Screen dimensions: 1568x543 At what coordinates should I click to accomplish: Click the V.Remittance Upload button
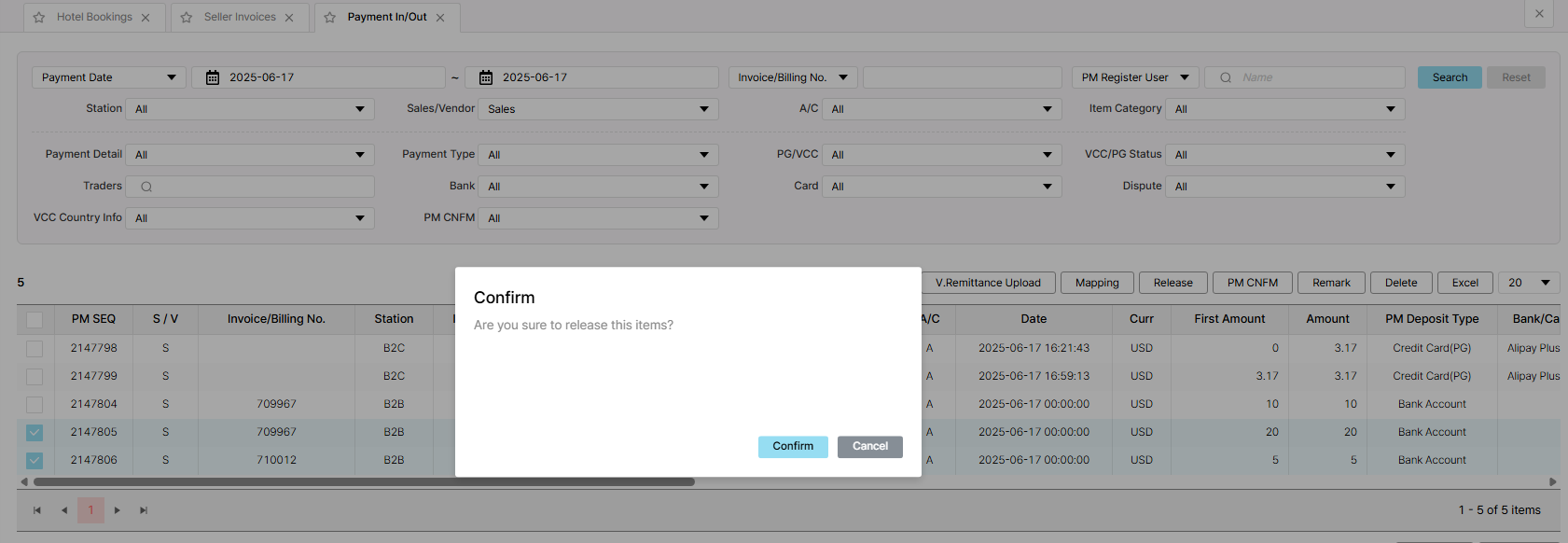tap(988, 283)
